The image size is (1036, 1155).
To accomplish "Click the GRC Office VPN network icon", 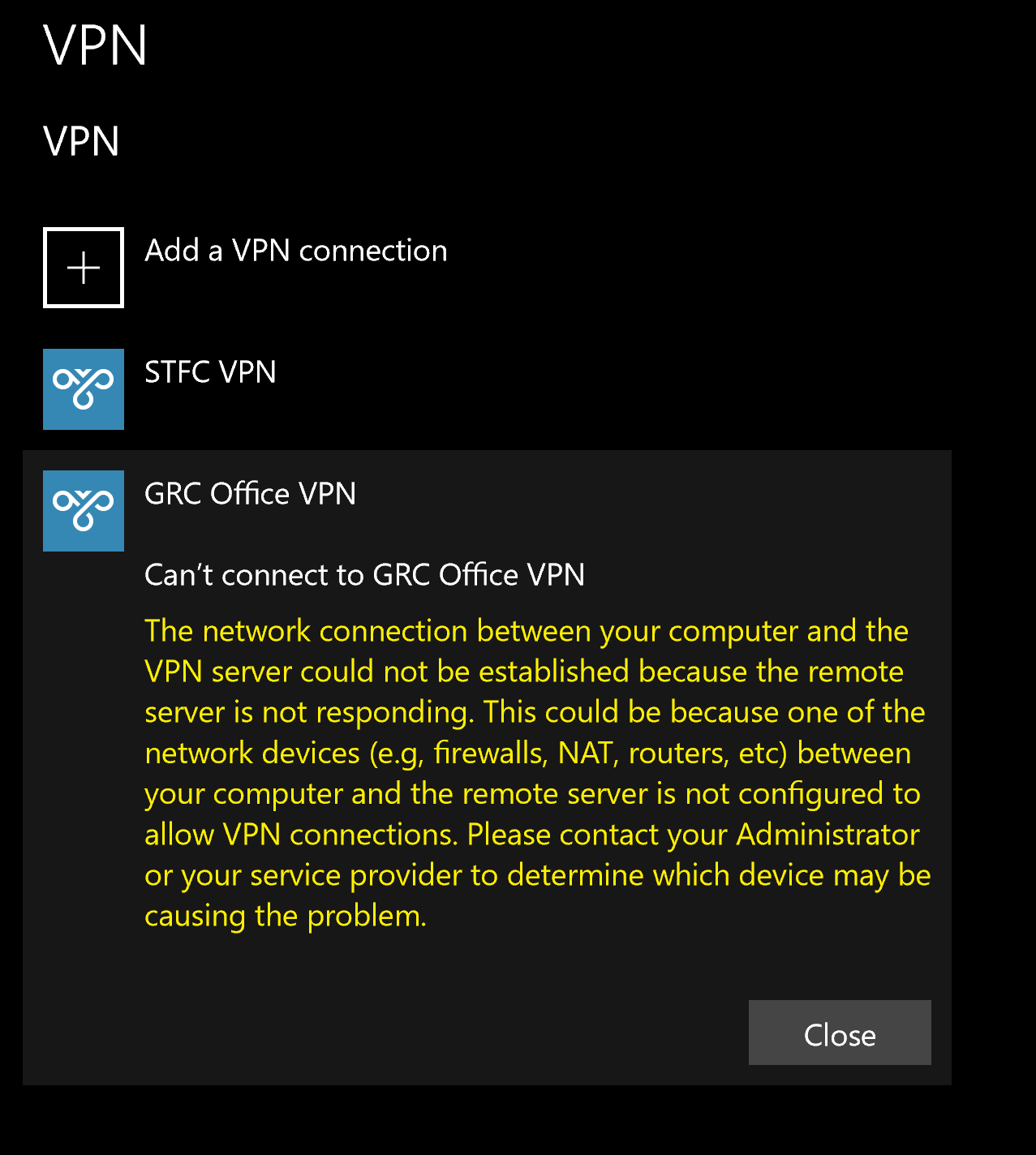I will [83, 510].
